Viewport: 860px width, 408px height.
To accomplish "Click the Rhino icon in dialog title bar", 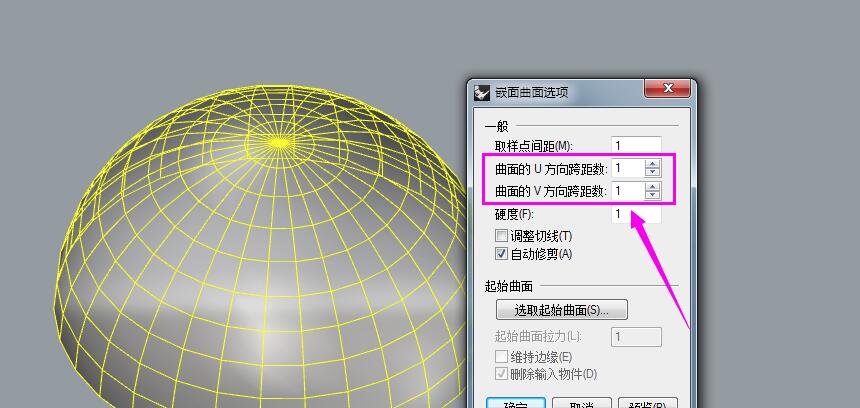I will point(482,92).
